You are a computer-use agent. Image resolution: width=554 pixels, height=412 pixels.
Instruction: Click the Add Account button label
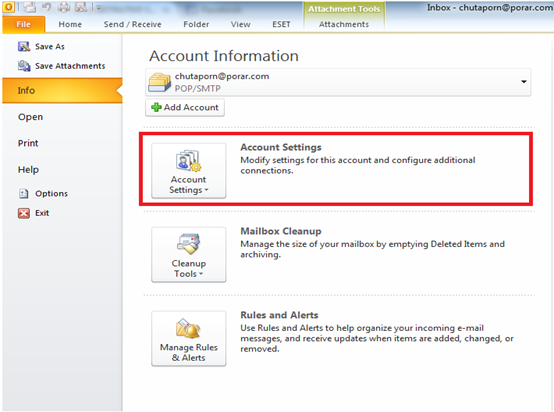191,107
